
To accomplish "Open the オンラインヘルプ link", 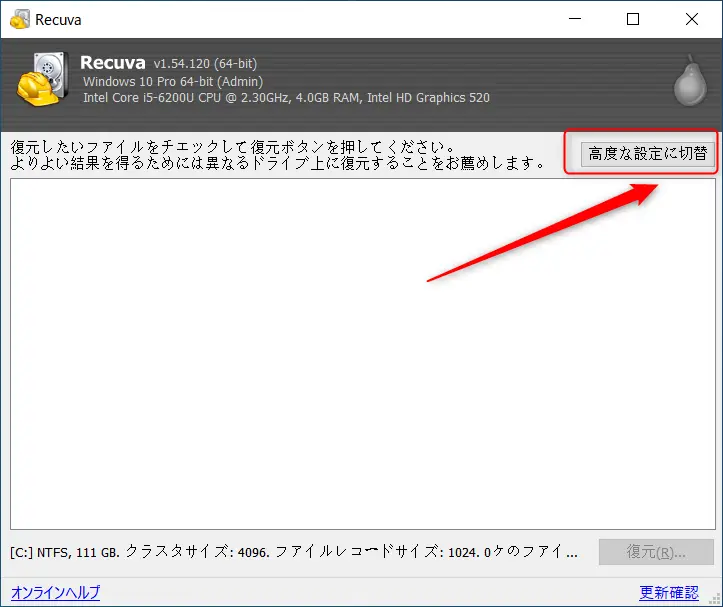I will click(55, 592).
